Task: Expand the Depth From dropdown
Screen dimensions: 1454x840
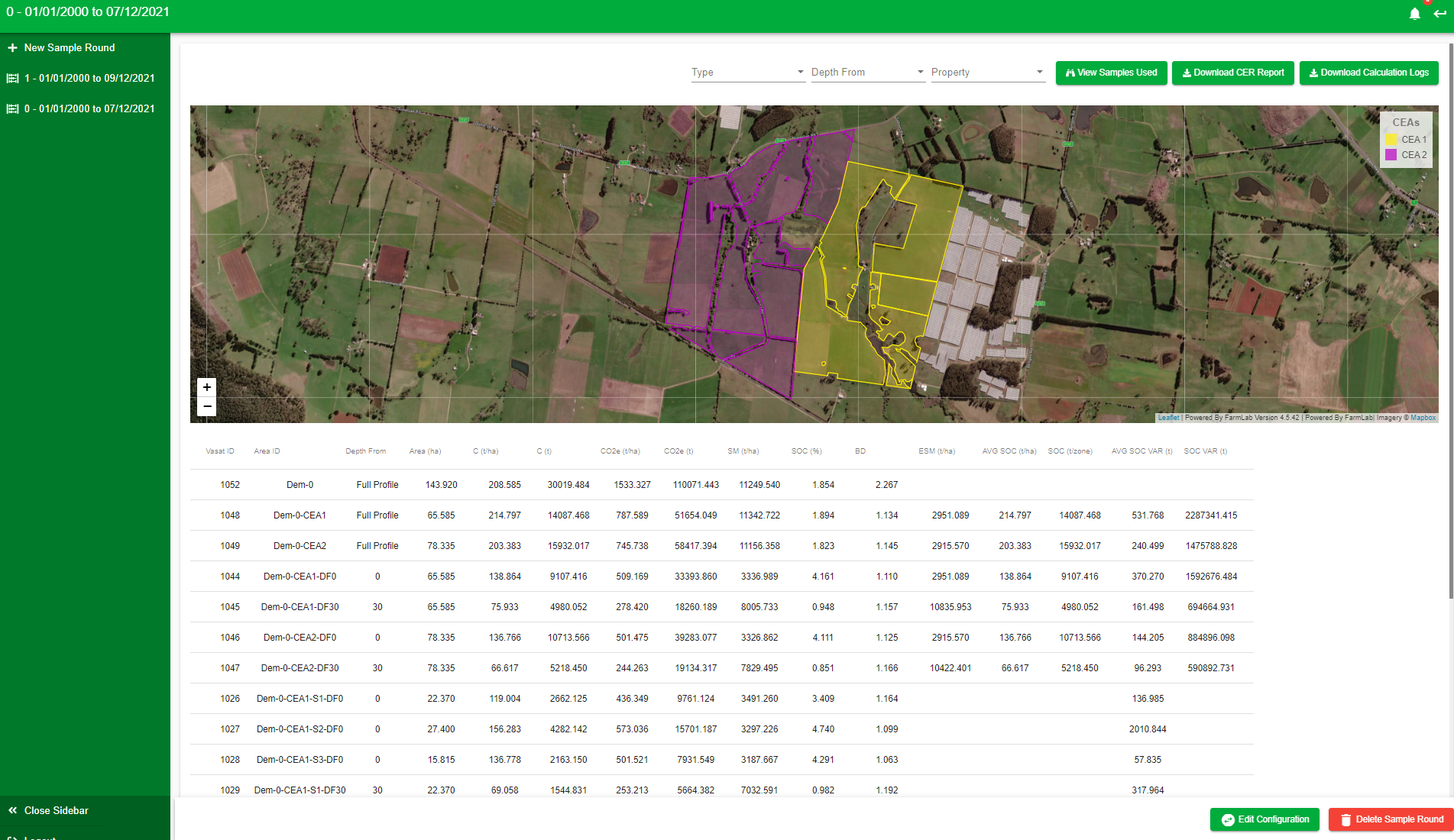Action: point(867,72)
